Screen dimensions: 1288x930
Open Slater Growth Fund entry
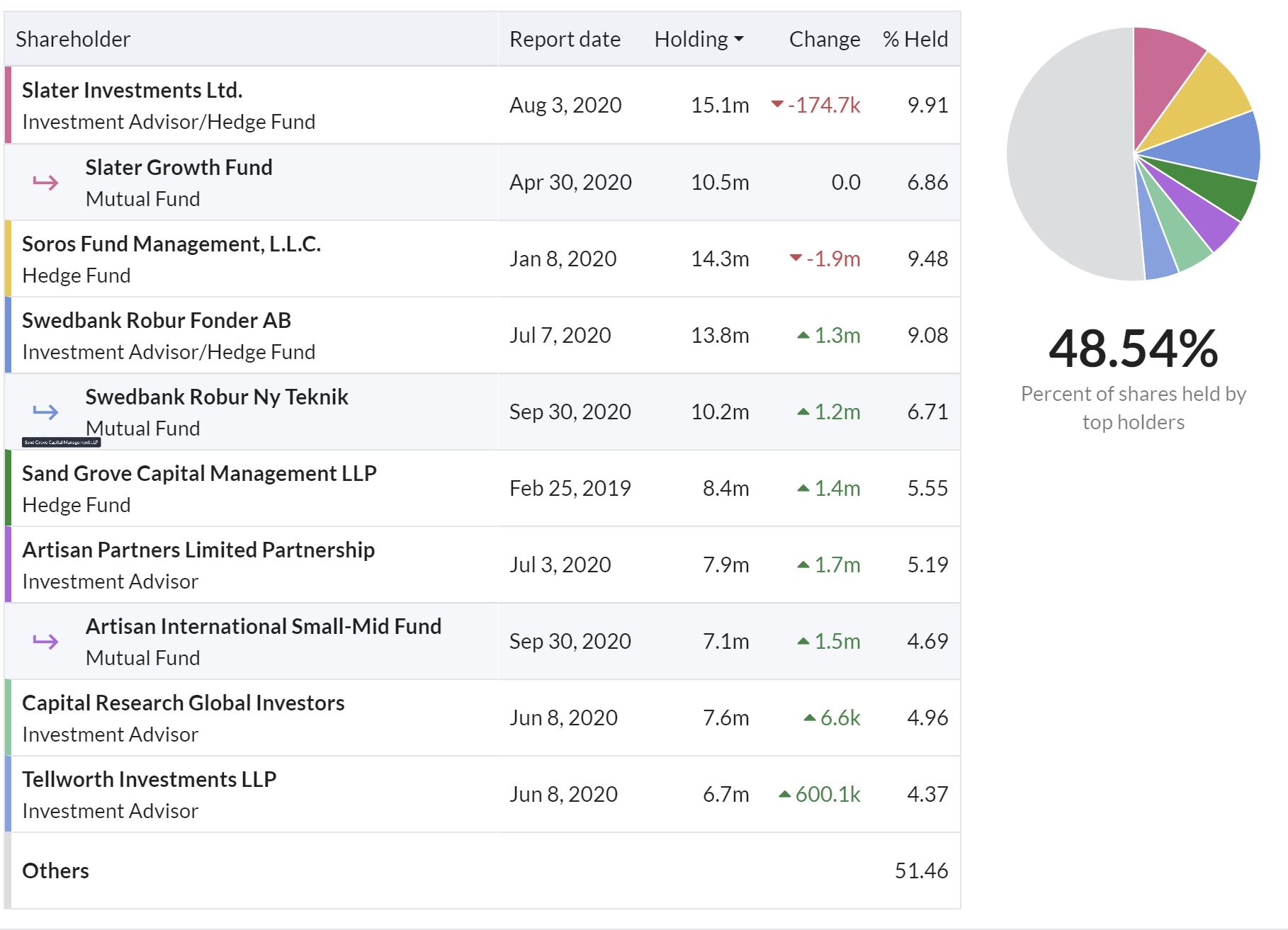point(179,167)
